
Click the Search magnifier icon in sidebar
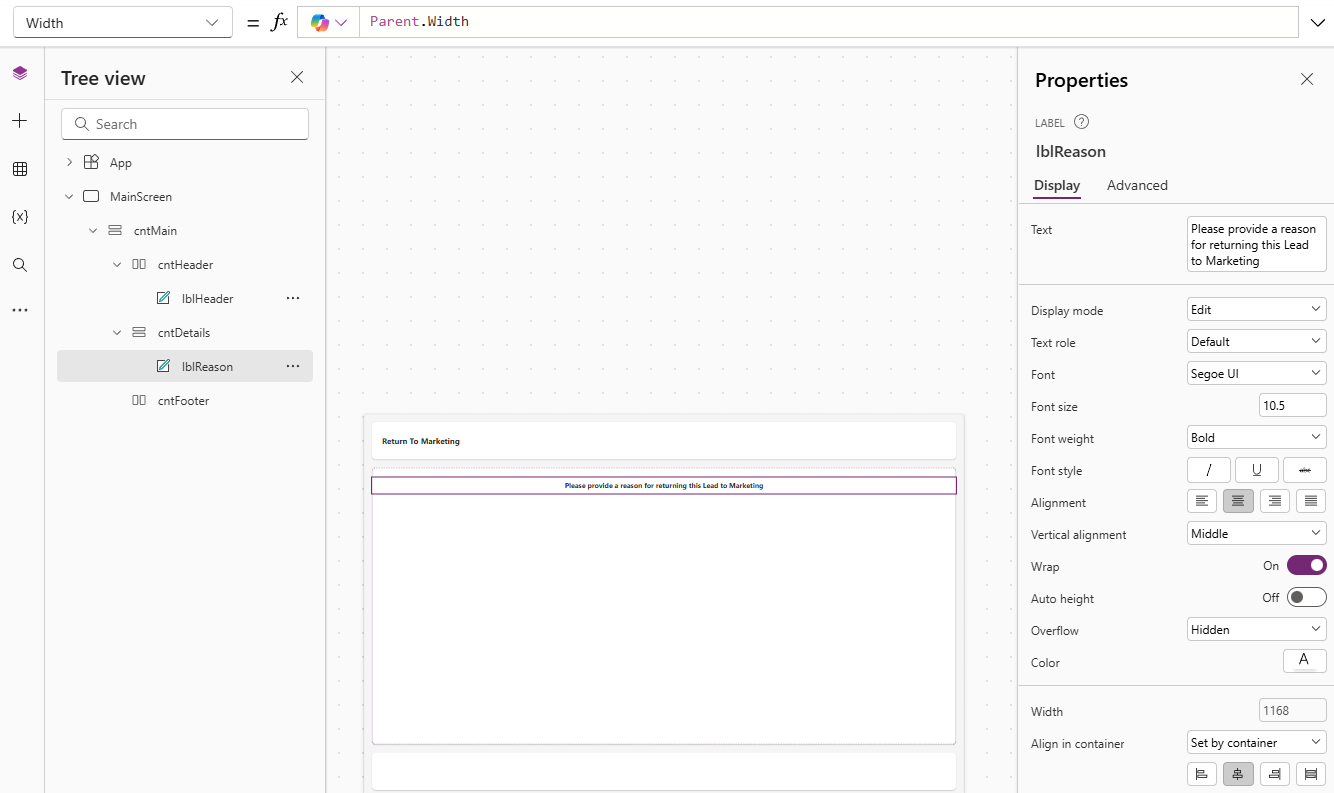point(20,265)
